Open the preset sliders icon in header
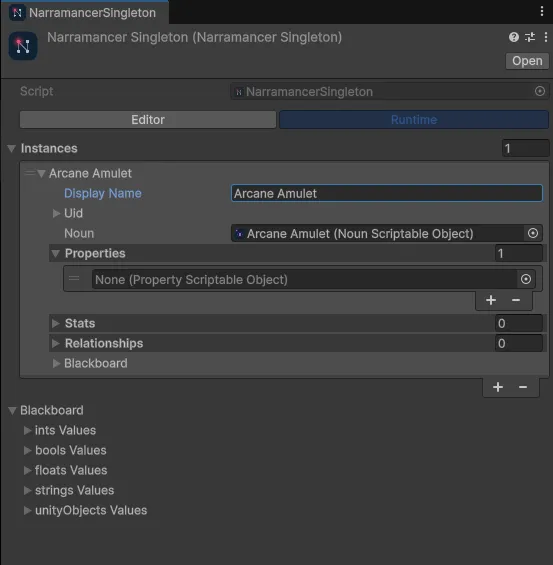 pos(530,37)
